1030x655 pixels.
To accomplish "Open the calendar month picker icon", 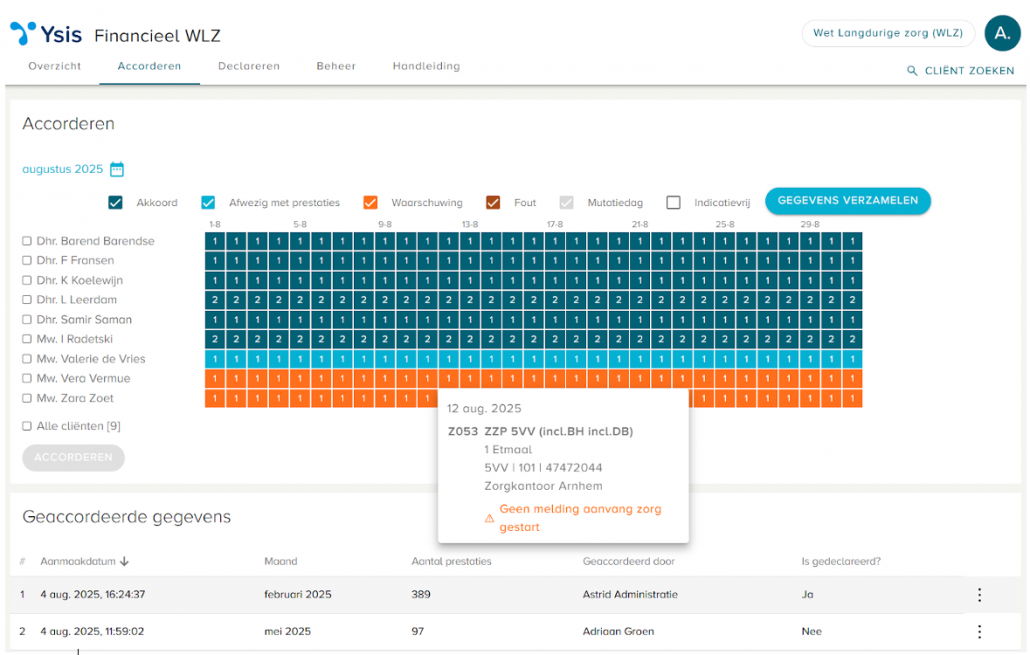I will (x=117, y=170).
